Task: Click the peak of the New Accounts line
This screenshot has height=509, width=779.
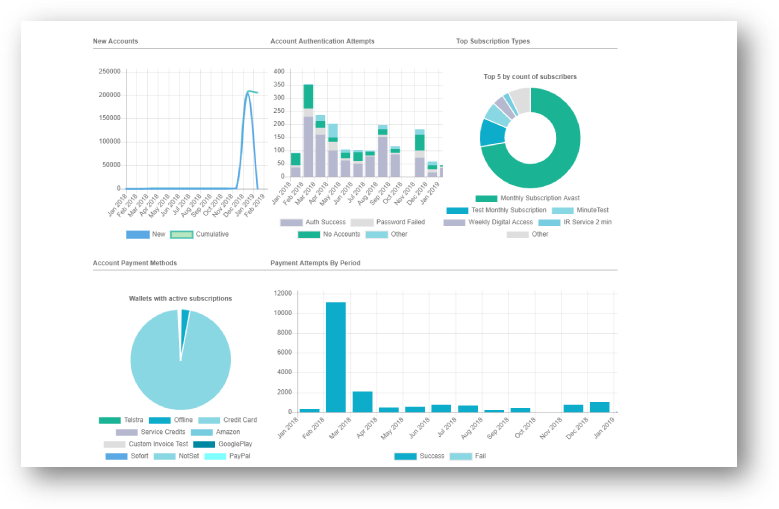Action: 250,91
